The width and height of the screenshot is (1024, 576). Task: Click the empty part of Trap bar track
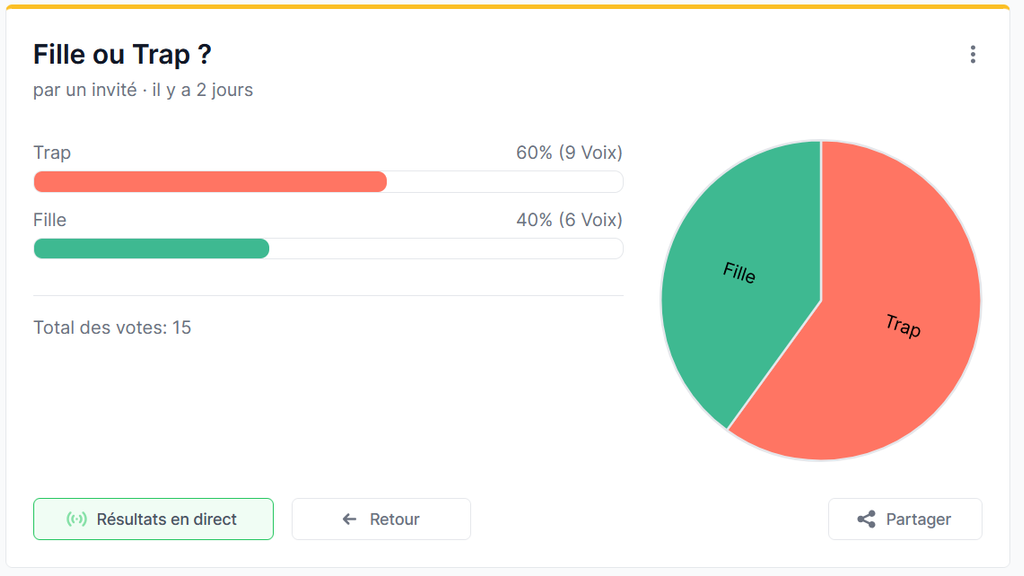coord(505,181)
